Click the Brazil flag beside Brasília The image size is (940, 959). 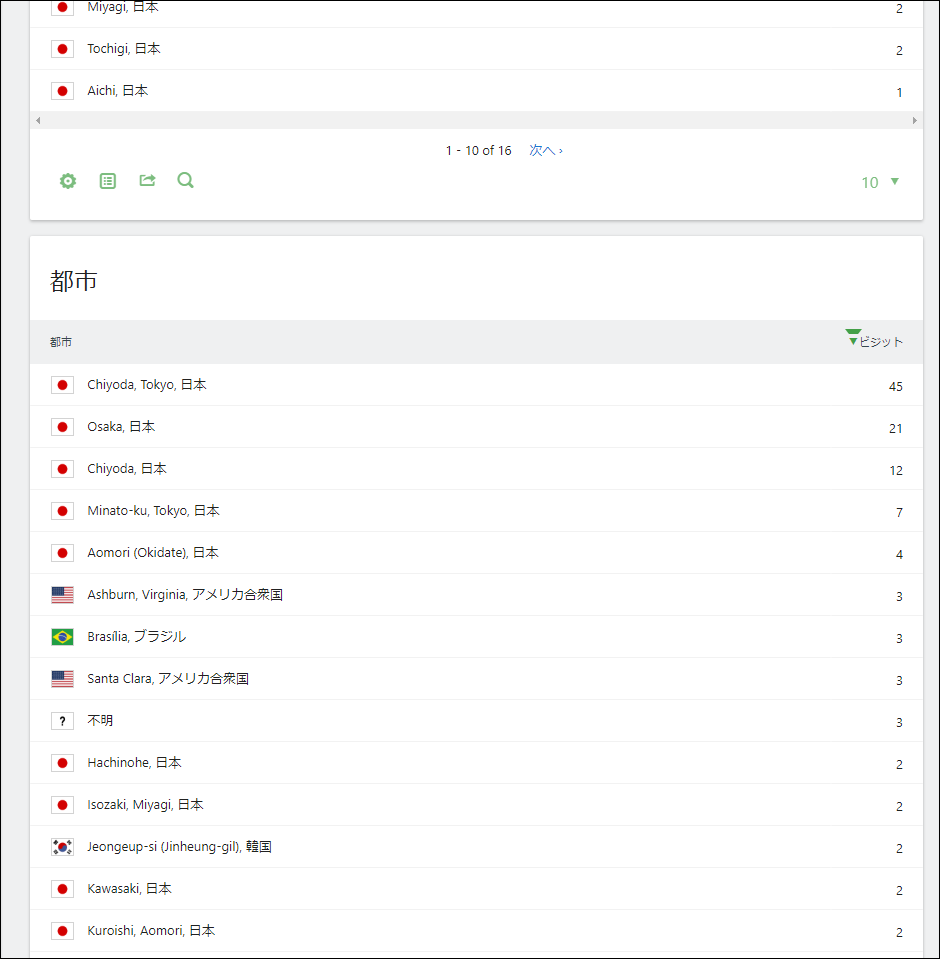coord(62,637)
